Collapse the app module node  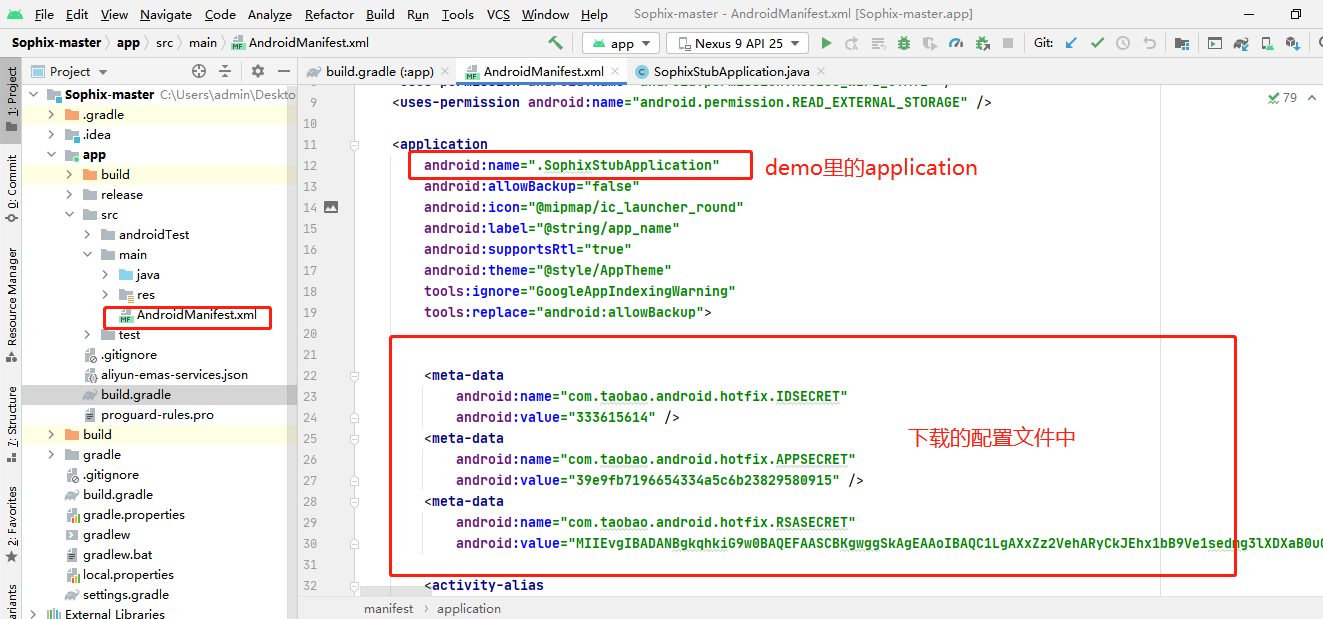pyautogui.click(x=51, y=154)
